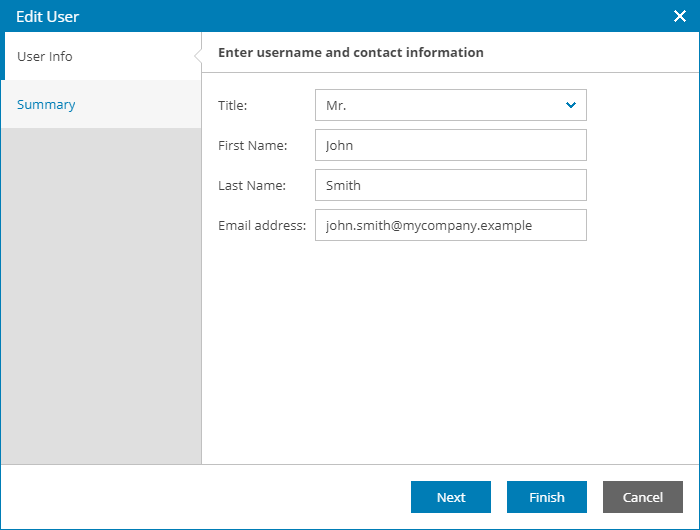The height and width of the screenshot is (530, 700).
Task: Place cursor in the Email address field
Action: click(x=450, y=225)
